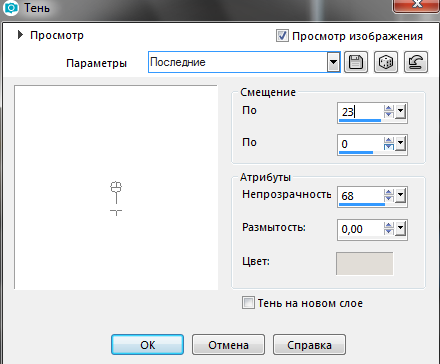Click into the offset field containing 23
The image size is (440, 364).
coord(361,111)
